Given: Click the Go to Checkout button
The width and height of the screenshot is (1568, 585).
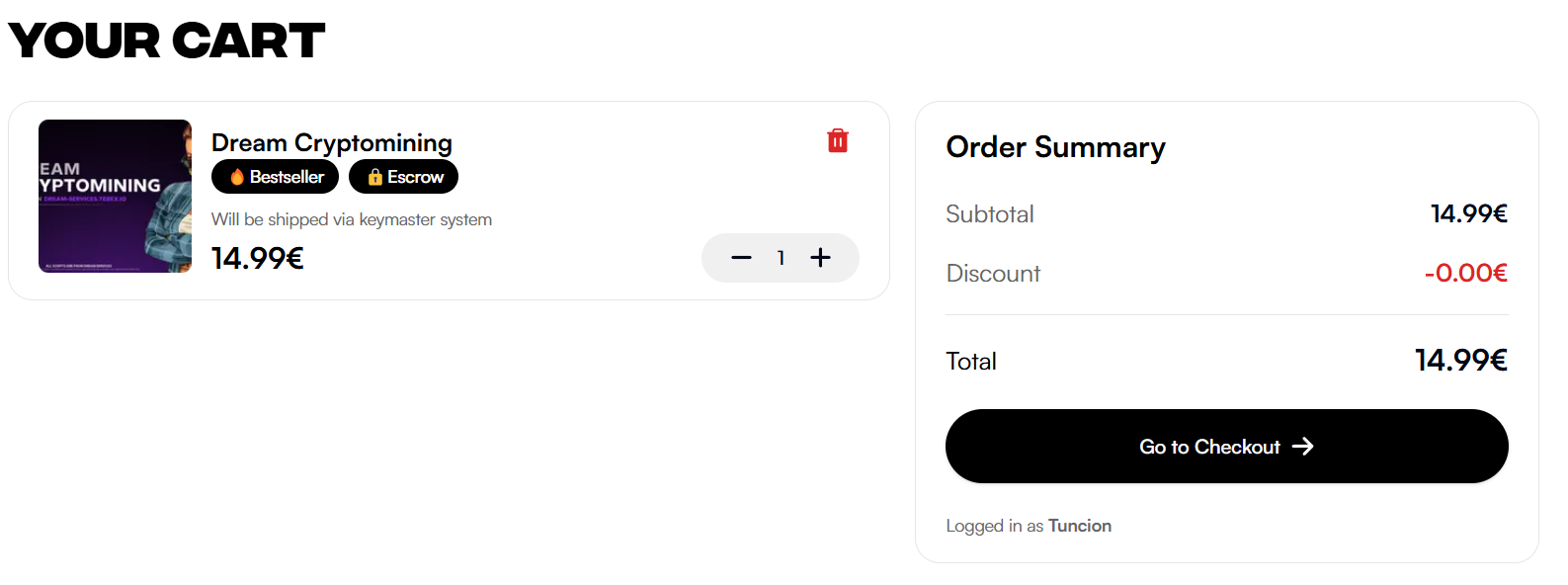Looking at the screenshot, I should 1226,447.
